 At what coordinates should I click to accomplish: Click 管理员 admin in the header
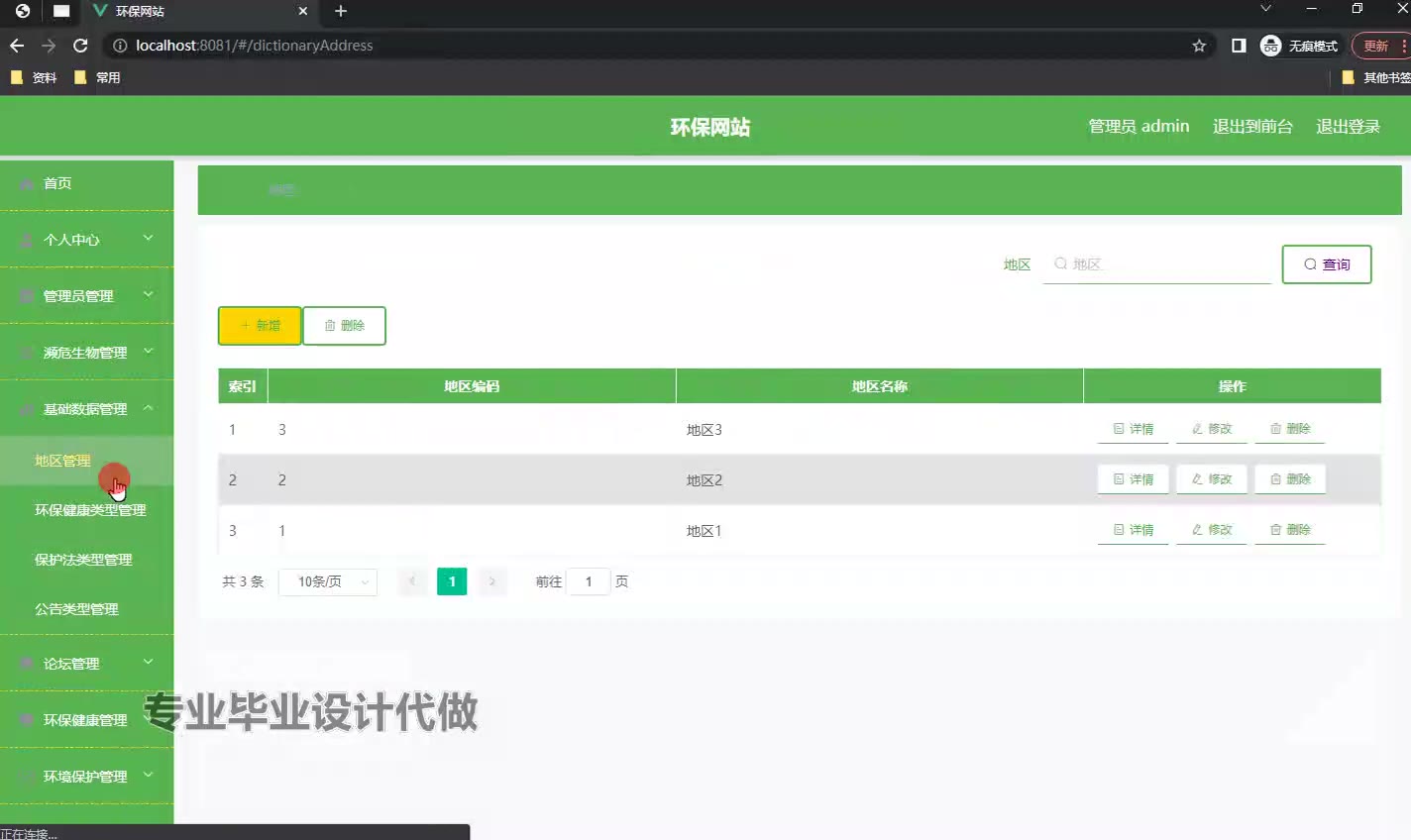[x=1139, y=126]
